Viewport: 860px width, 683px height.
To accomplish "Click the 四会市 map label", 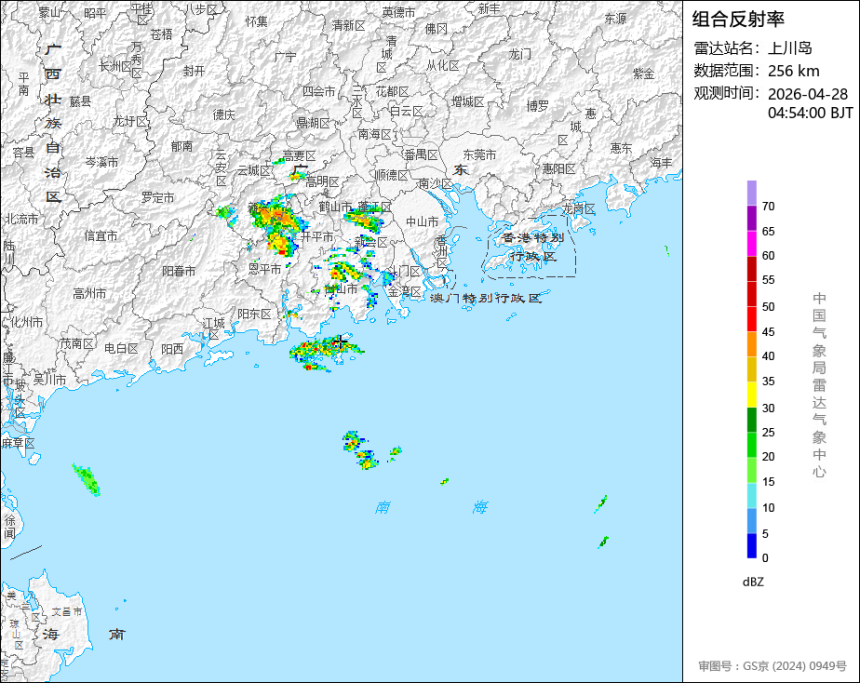I will point(319,91).
